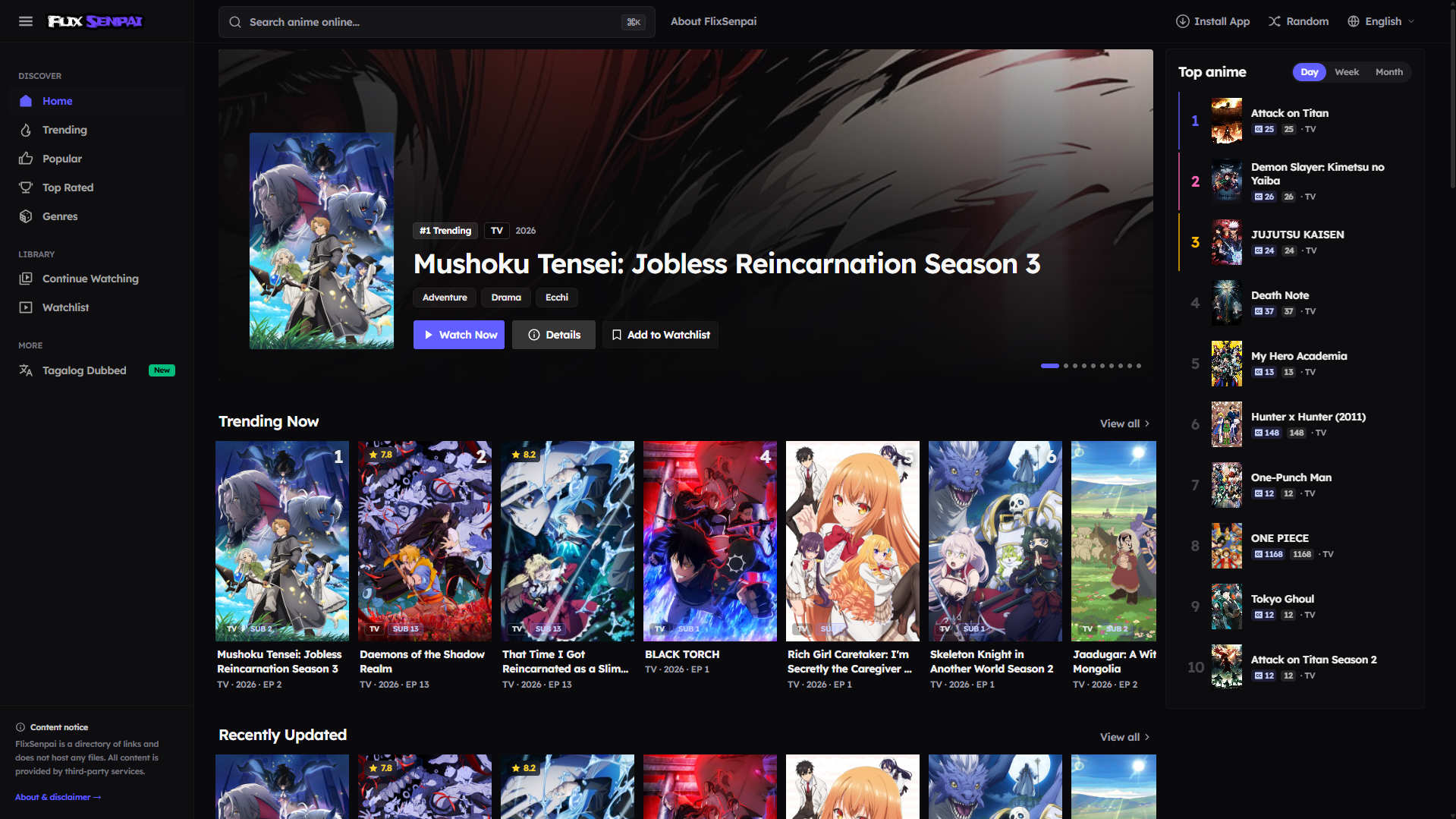1456x819 pixels.
Task: Click the Trending flame icon
Action: tap(26, 130)
